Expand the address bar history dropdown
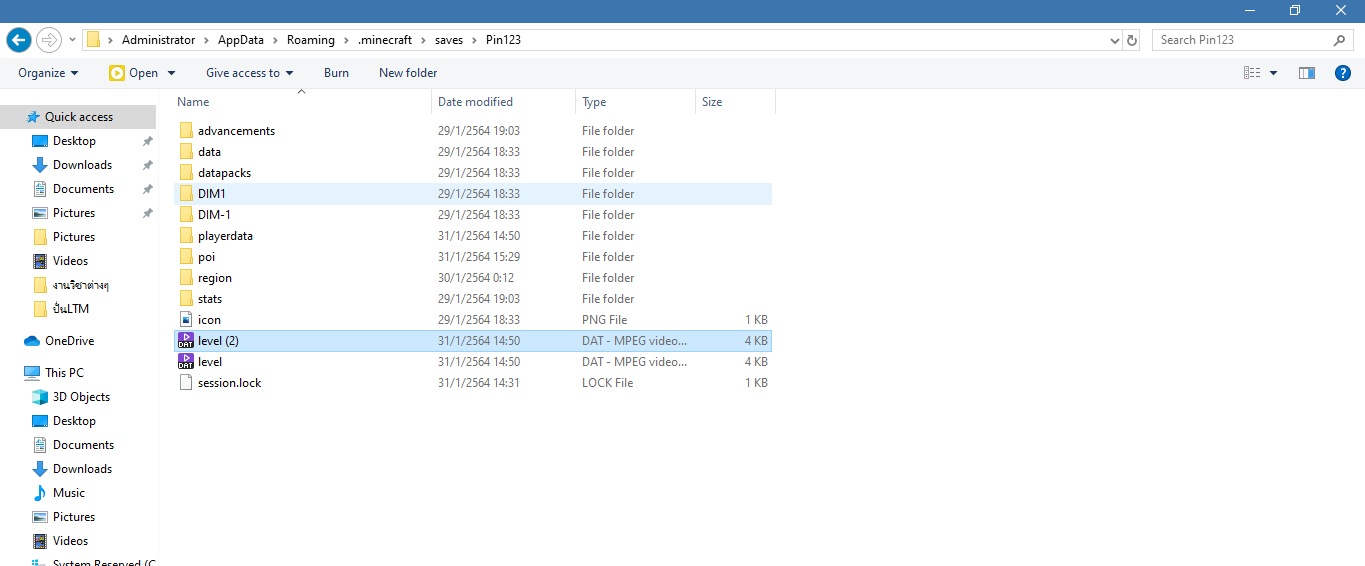1365x566 pixels. [x=1115, y=40]
